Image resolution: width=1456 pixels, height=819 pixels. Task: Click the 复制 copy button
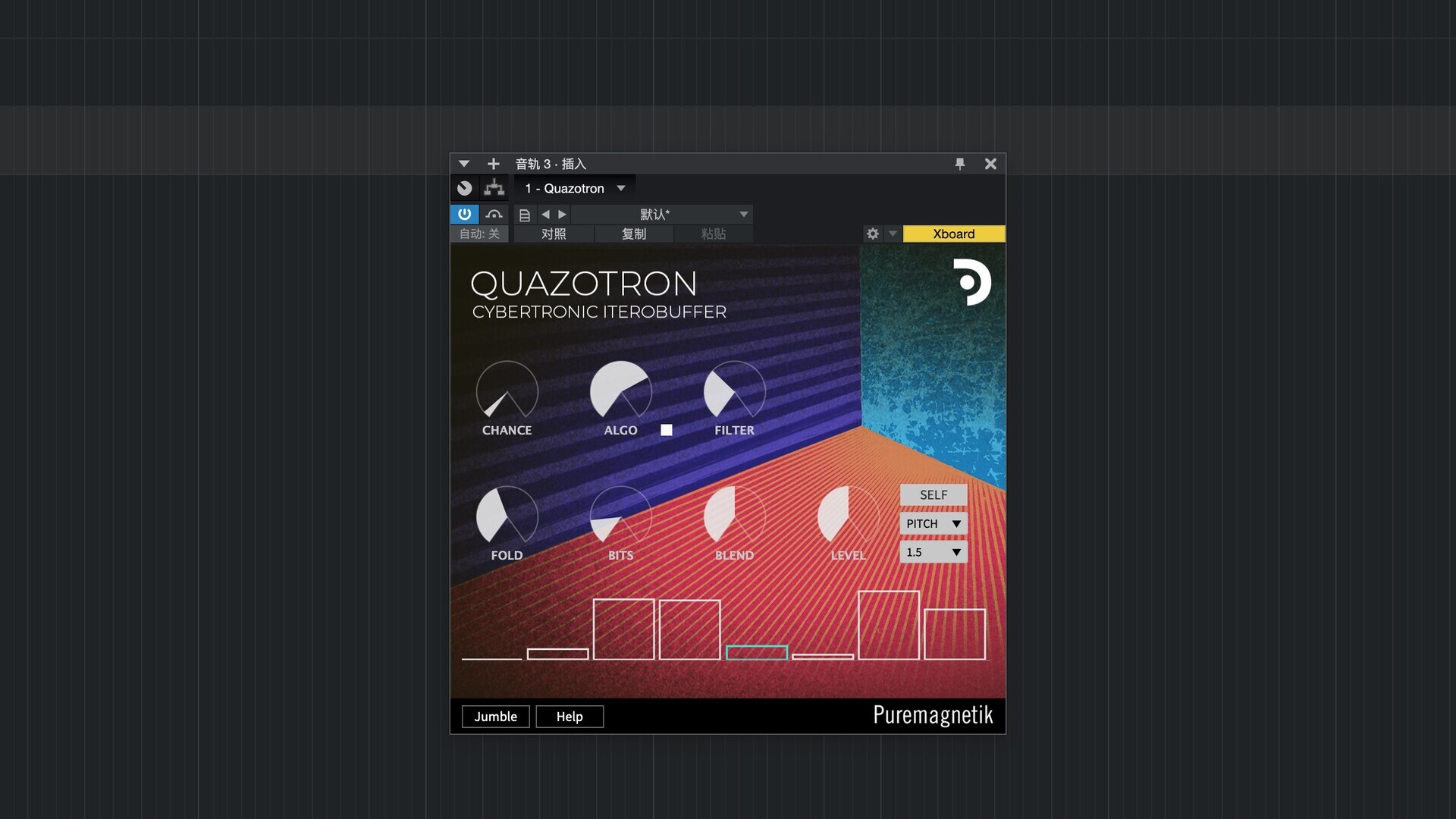[634, 234]
